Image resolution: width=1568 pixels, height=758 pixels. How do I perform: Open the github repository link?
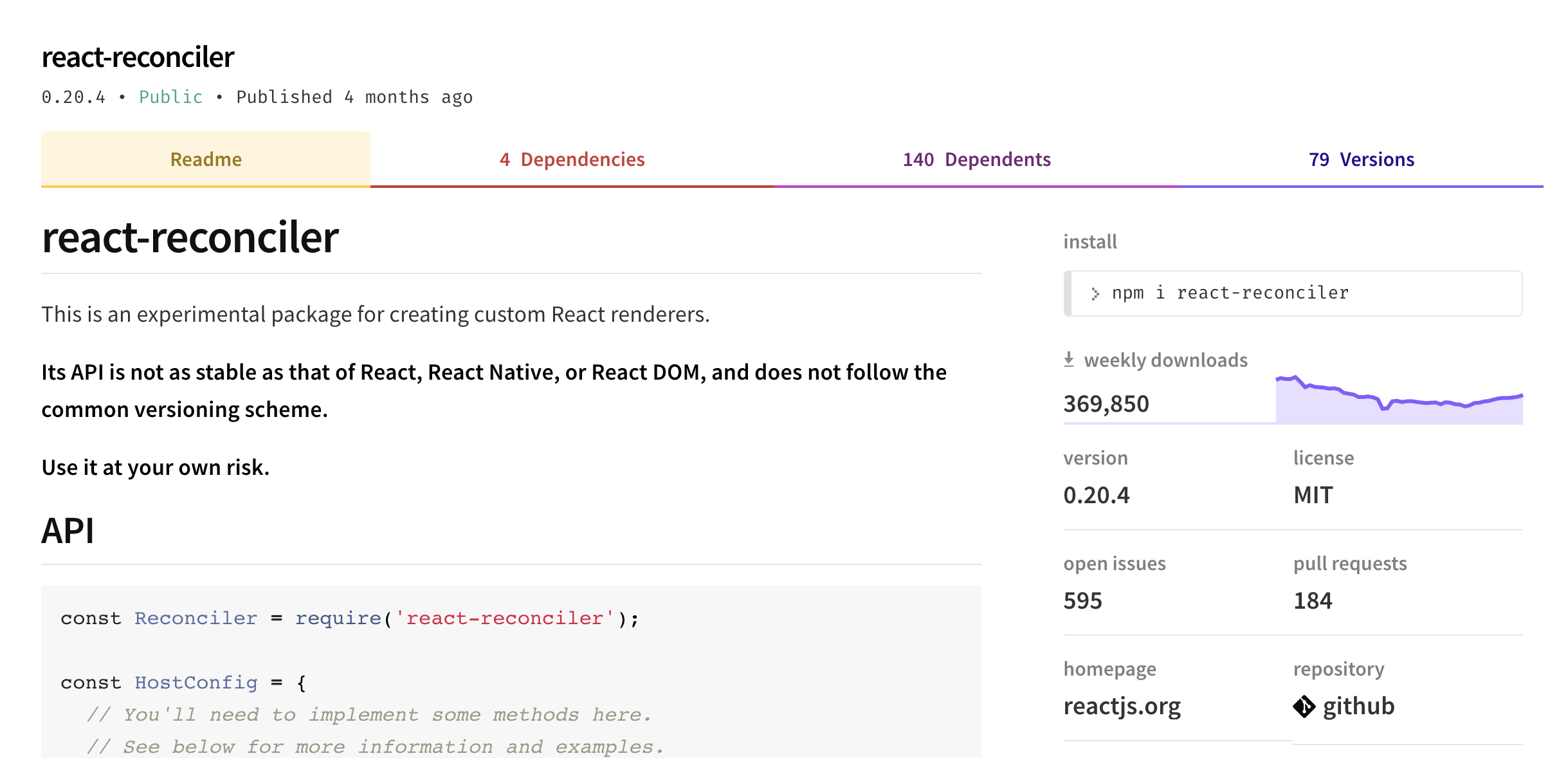[1358, 707]
